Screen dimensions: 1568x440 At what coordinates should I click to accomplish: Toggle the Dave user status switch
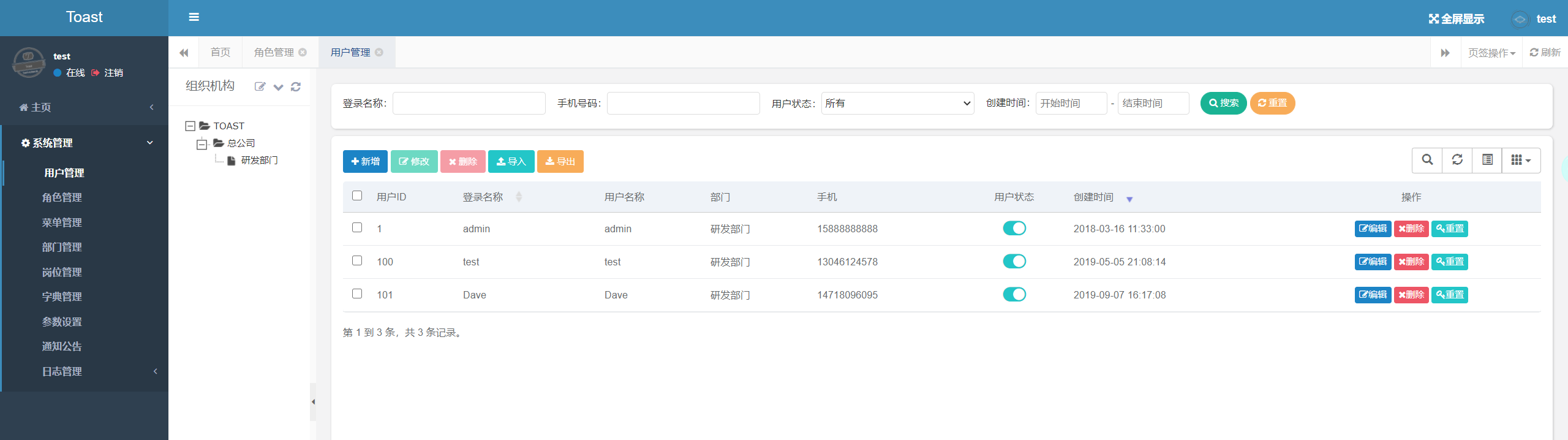tap(1014, 295)
